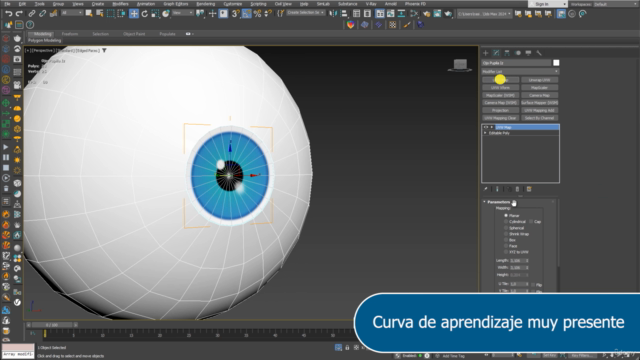The width and height of the screenshot is (640, 360).
Task: Click the UVW Mapping Clear button
Action: pos(500,118)
